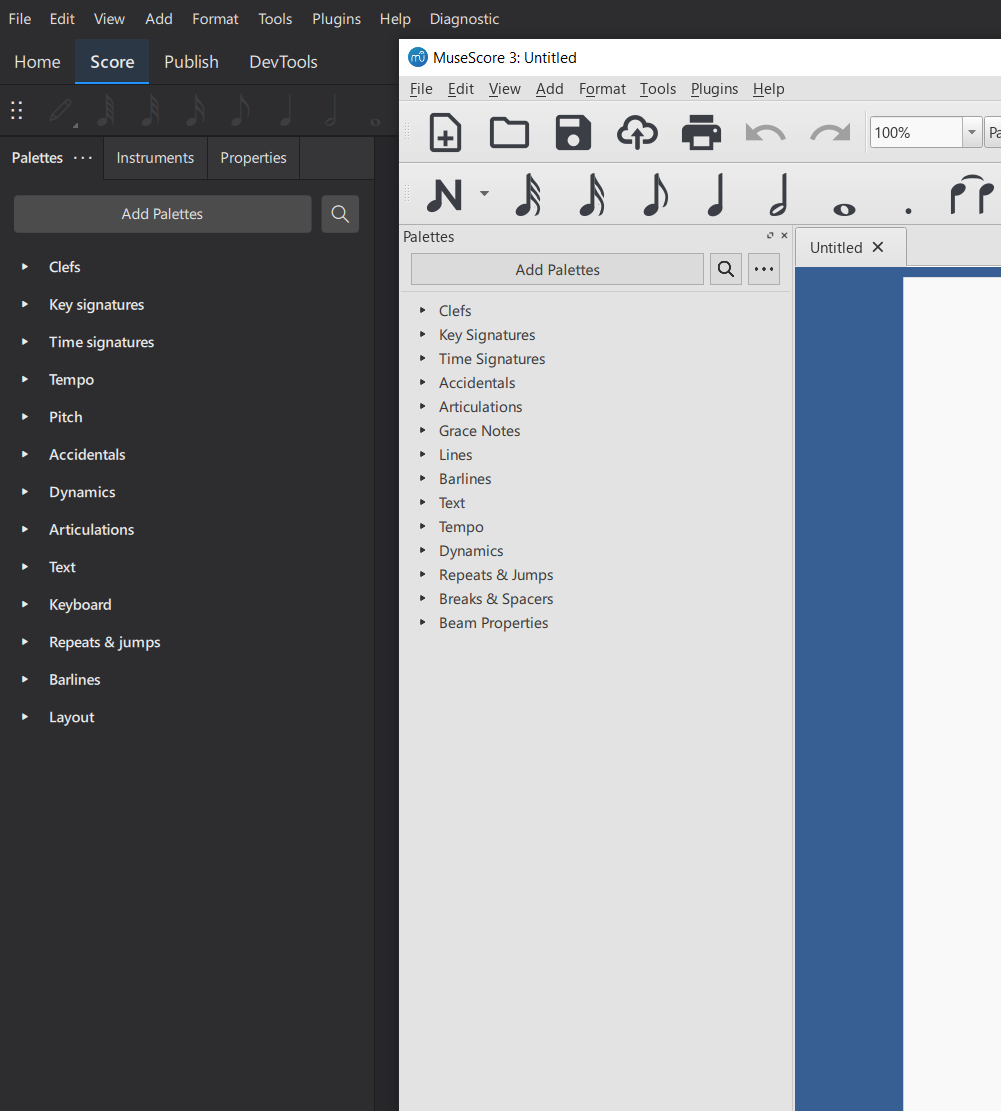The width and height of the screenshot is (1001, 1111).
Task: Click the tie icon in MuseScore 3 toolbar
Action: tap(971, 193)
